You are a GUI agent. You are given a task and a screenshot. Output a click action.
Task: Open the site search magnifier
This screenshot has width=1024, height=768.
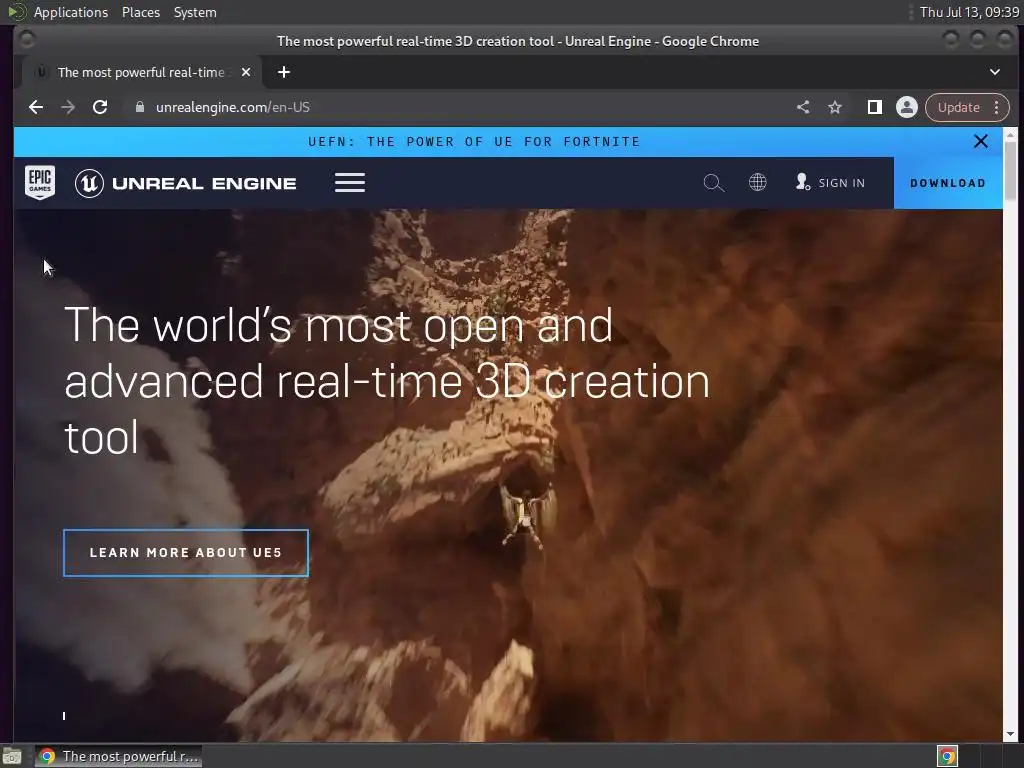coord(713,183)
